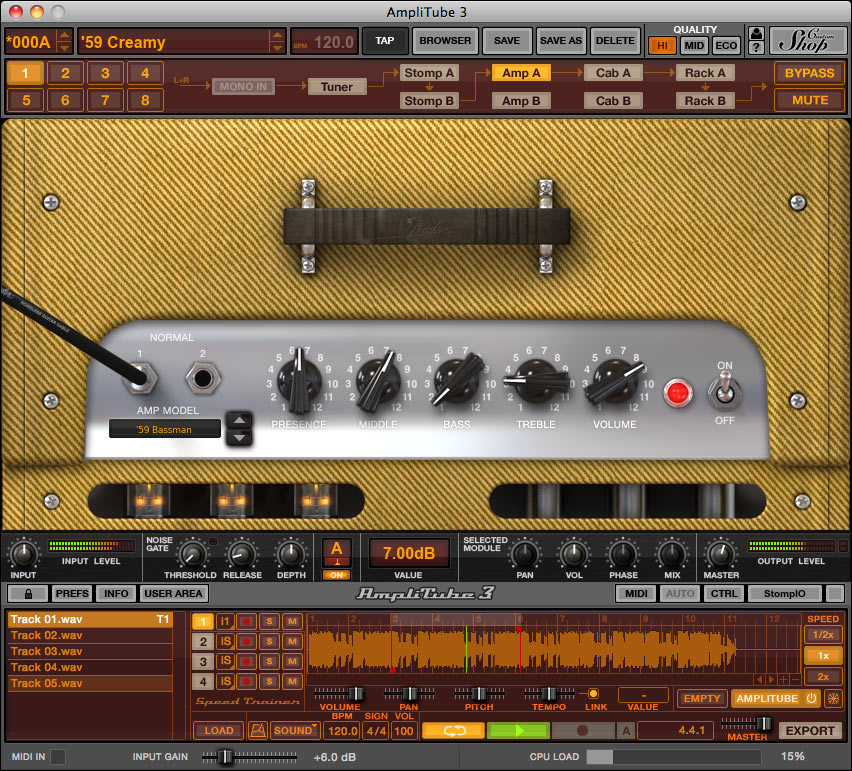The image size is (852, 771).
Task: Solo track 4 with the S button
Action: coord(269,681)
